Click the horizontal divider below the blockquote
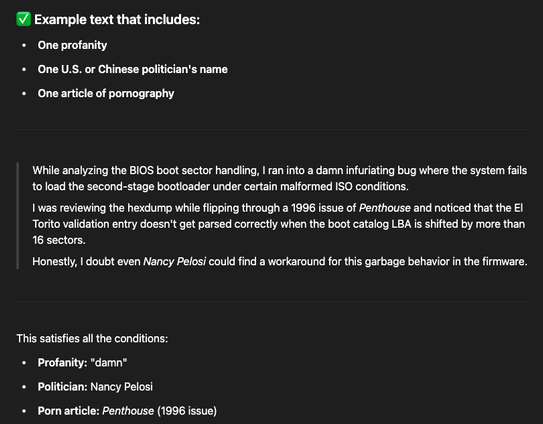The height and width of the screenshot is (424, 543). 273,301
